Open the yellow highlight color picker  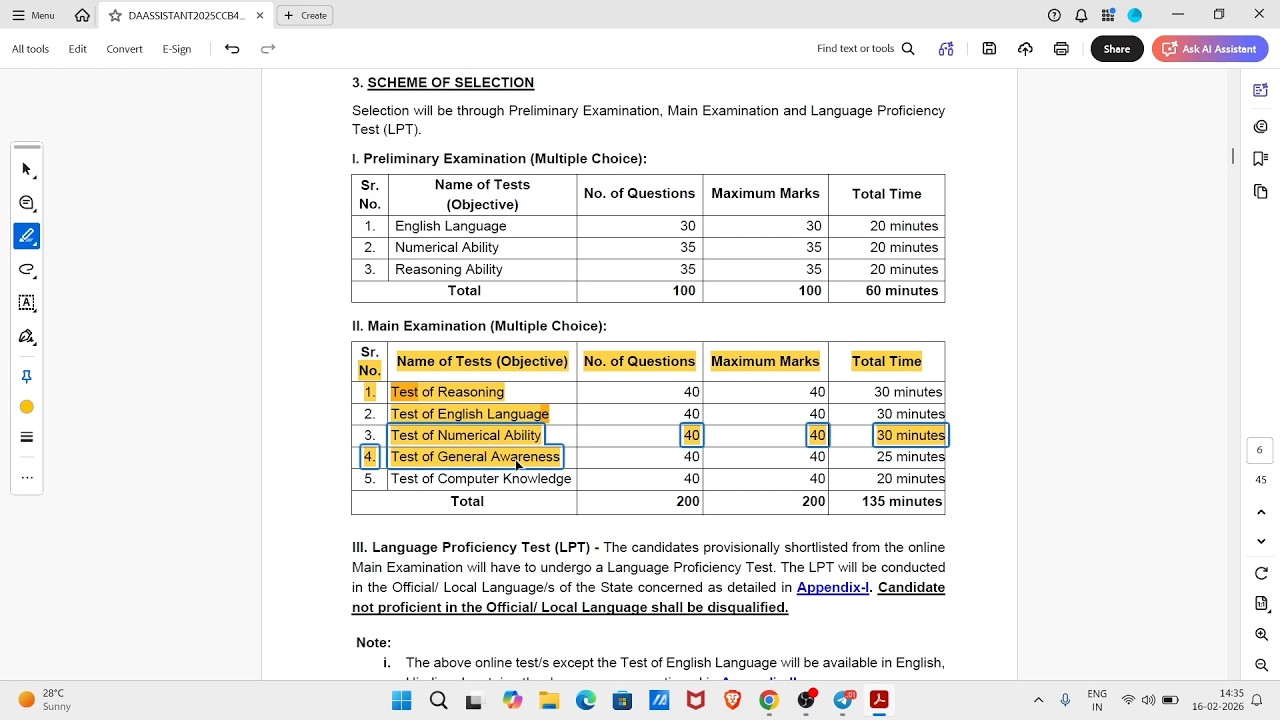[x=27, y=407]
